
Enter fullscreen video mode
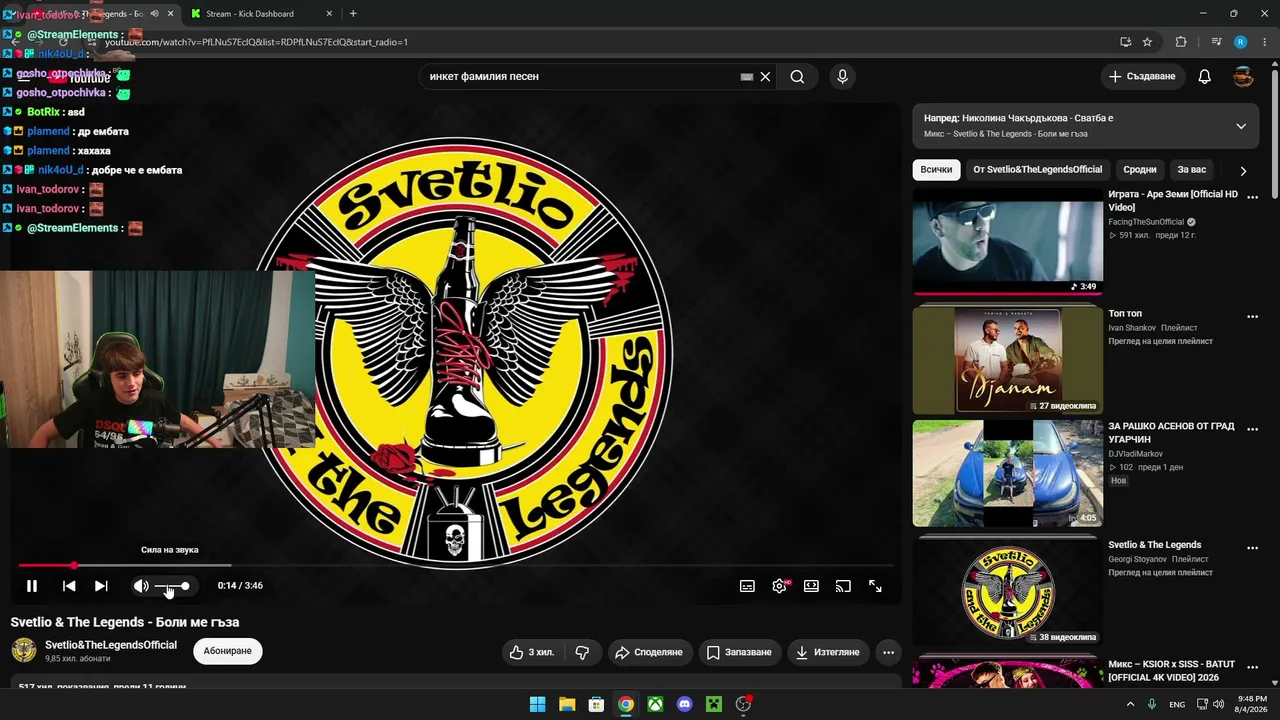pos(875,586)
